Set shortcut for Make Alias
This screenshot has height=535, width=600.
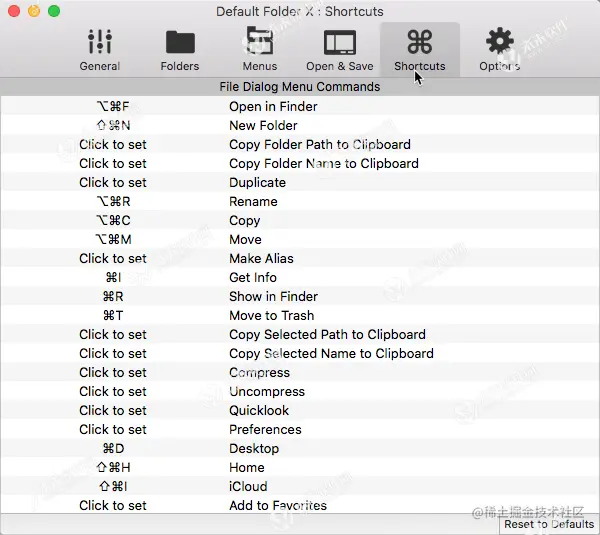click(113, 259)
